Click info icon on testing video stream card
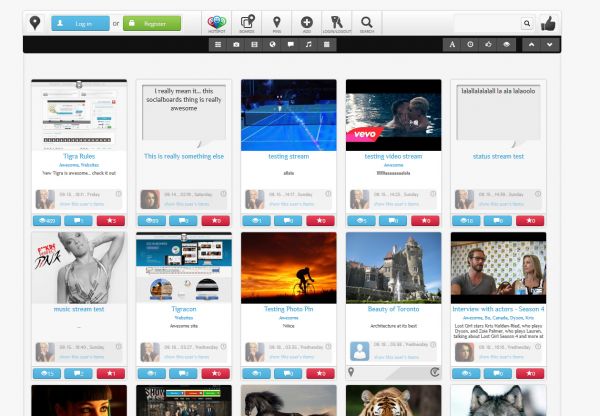The image size is (600, 416). pos(433,194)
